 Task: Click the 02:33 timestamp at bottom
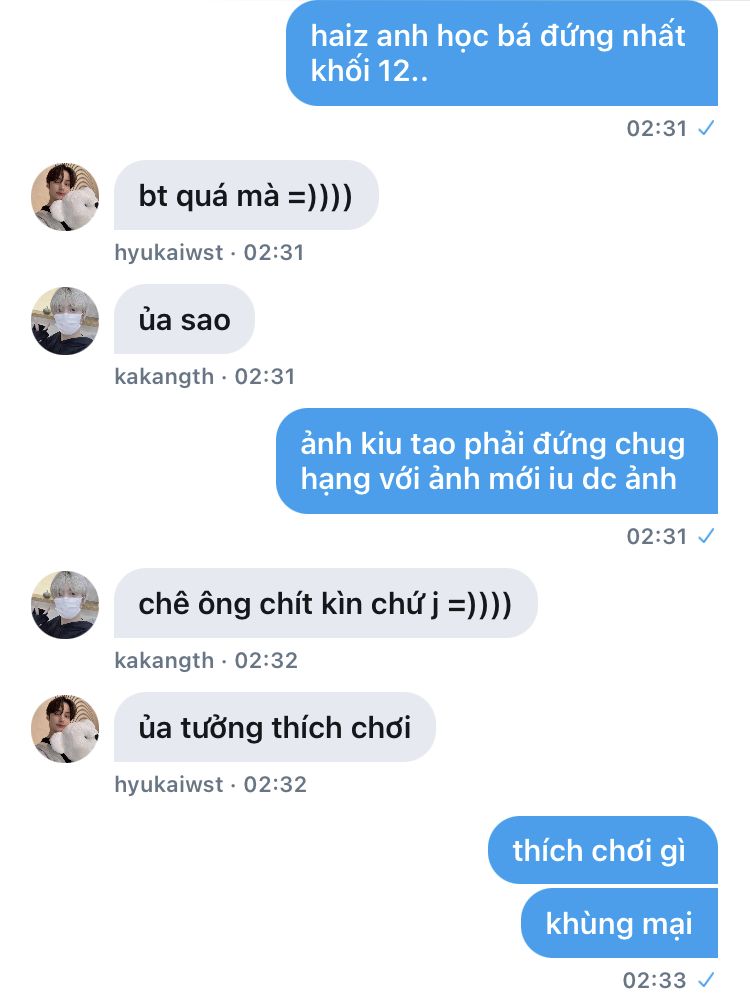pyautogui.click(x=655, y=980)
